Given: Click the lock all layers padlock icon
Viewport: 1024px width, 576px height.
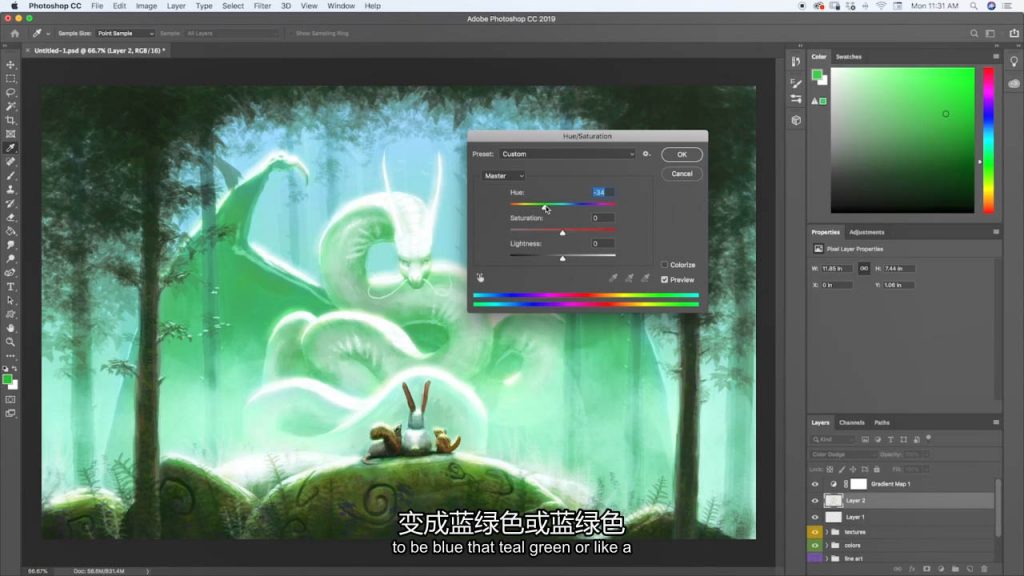Looking at the screenshot, I should [876, 469].
